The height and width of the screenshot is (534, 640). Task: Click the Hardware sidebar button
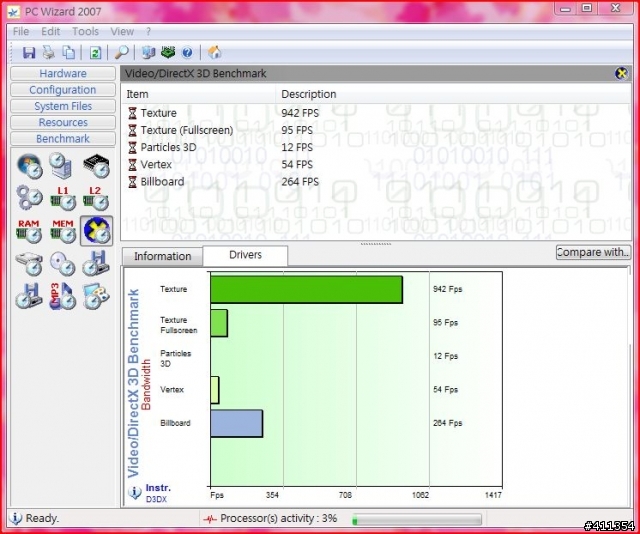click(x=63, y=73)
